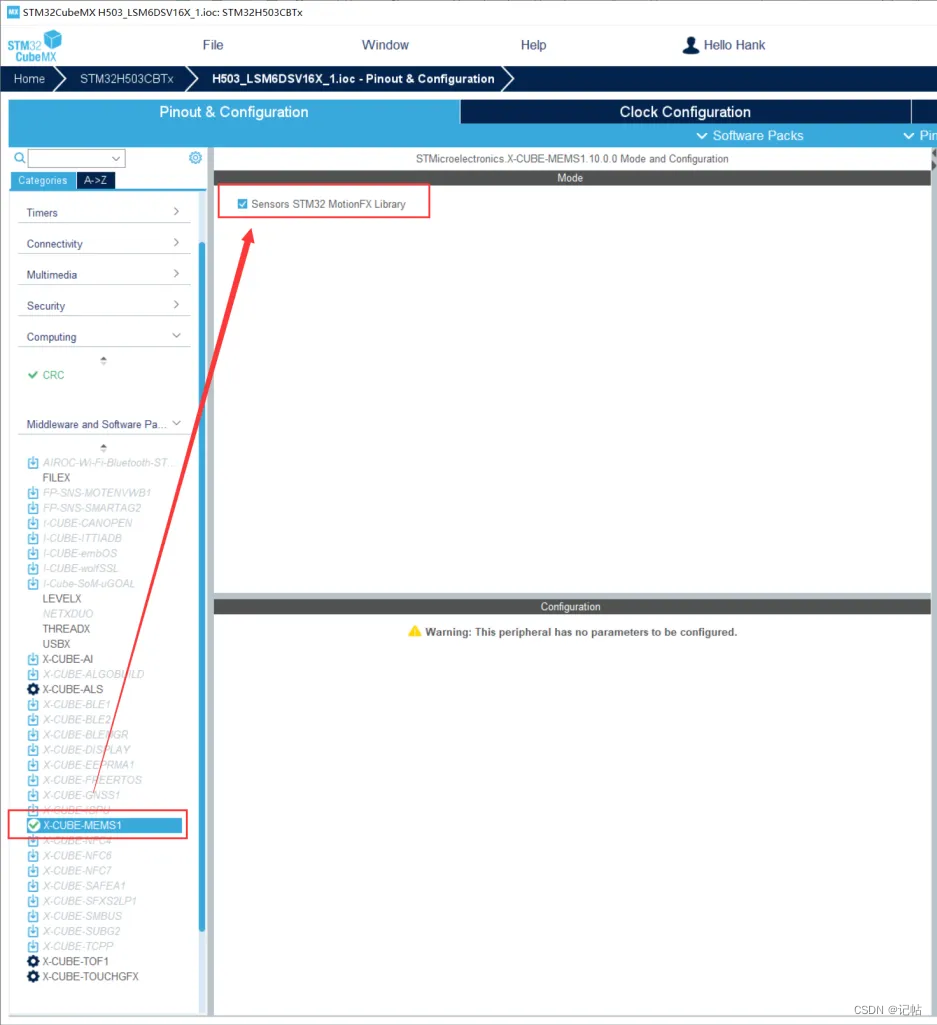Click download icon next to FP-SNS-SMARTAG2

(x=33, y=508)
